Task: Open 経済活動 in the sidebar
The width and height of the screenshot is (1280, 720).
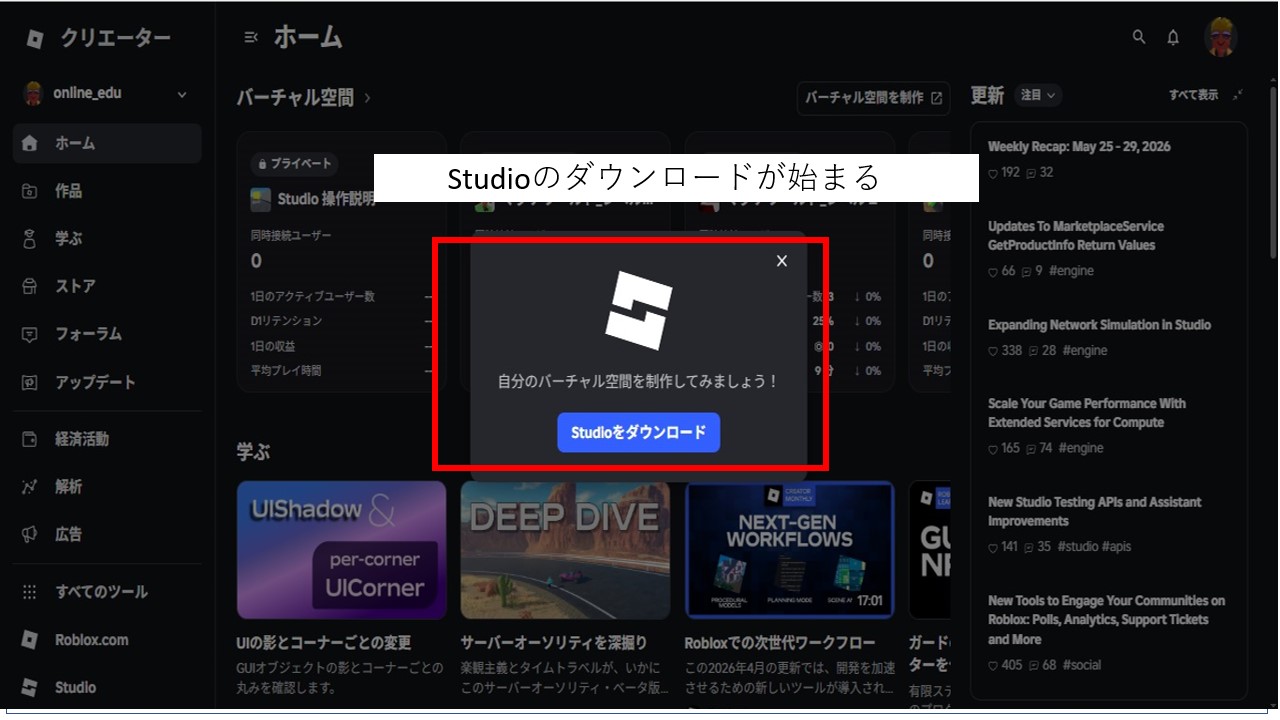Action: tap(107, 439)
